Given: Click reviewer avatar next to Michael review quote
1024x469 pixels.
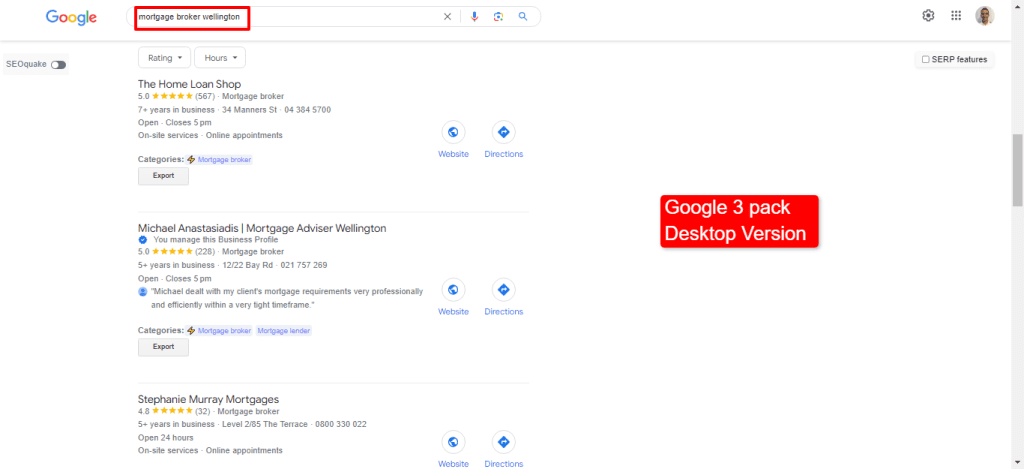Looking at the screenshot, I should [x=143, y=291].
